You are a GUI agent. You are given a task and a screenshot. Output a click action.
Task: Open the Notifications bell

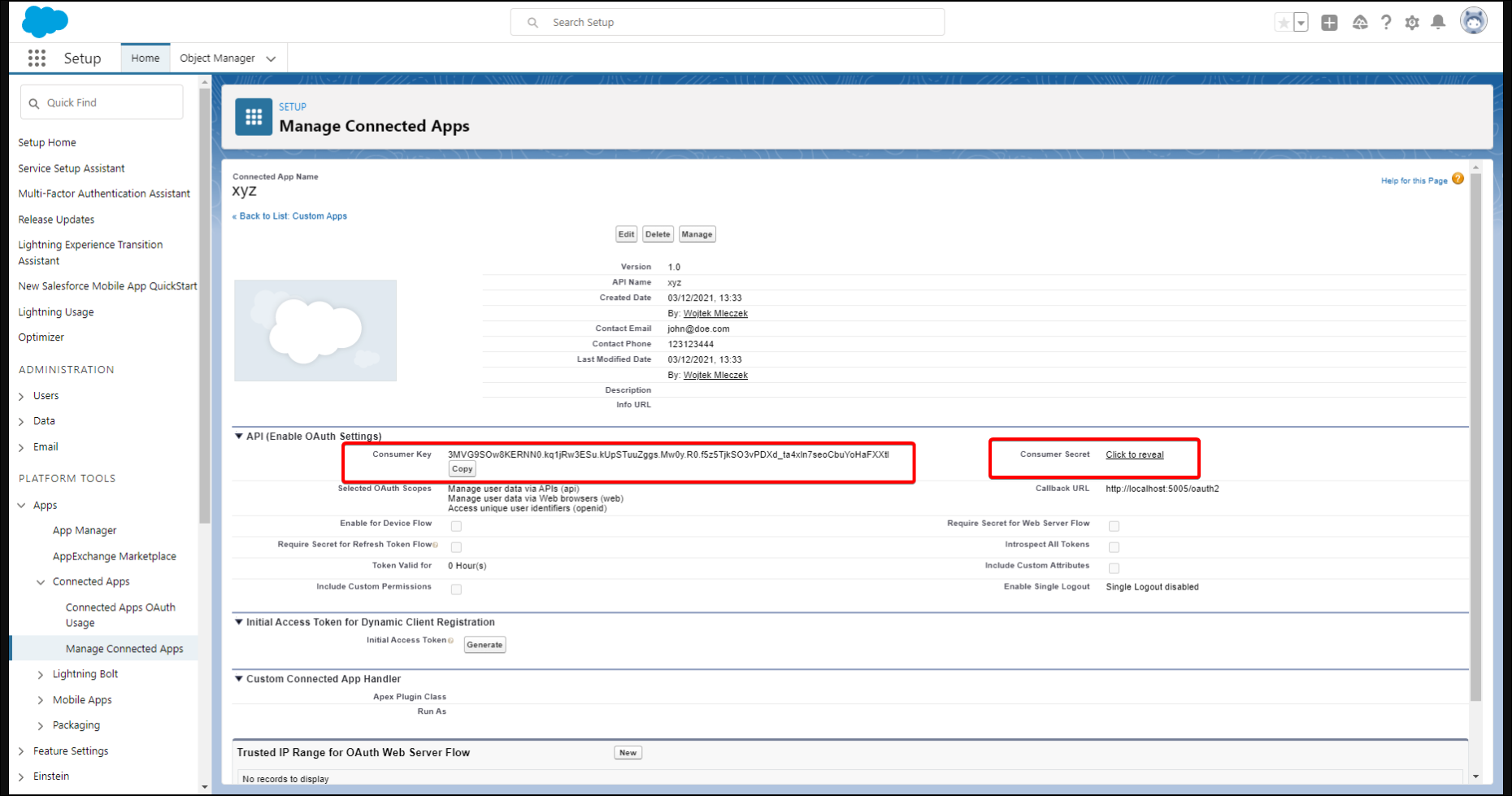click(1438, 23)
